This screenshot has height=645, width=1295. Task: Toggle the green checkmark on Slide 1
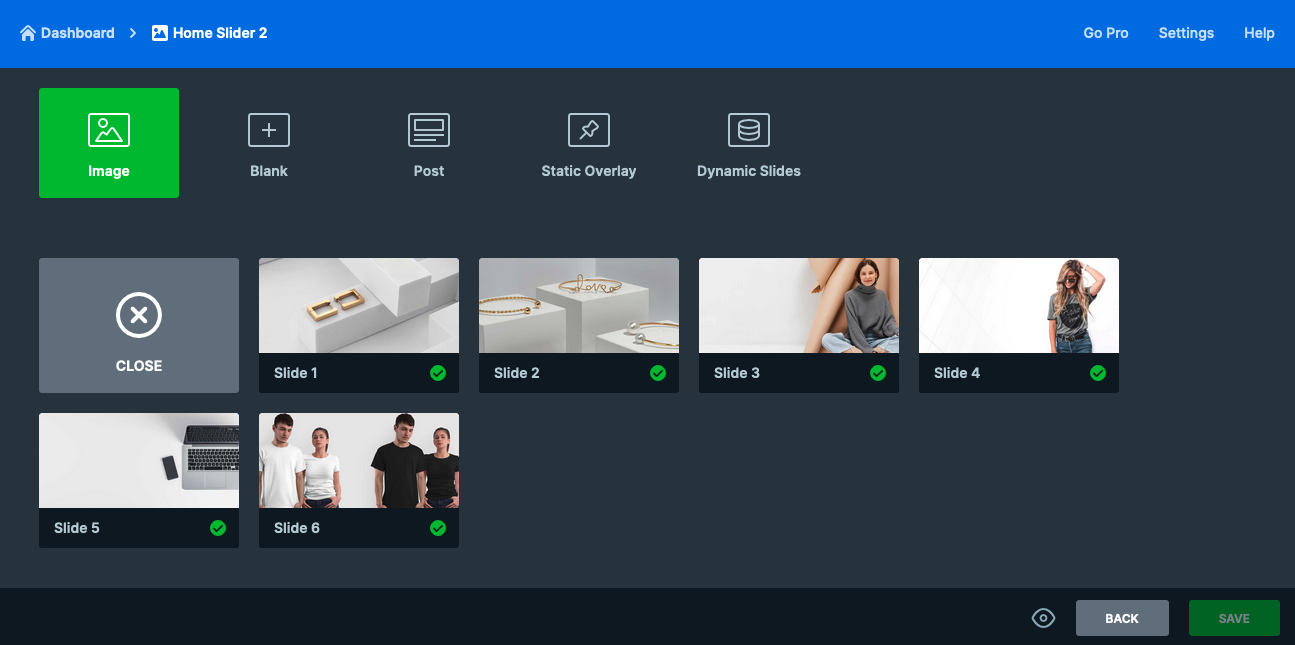(438, 373)
